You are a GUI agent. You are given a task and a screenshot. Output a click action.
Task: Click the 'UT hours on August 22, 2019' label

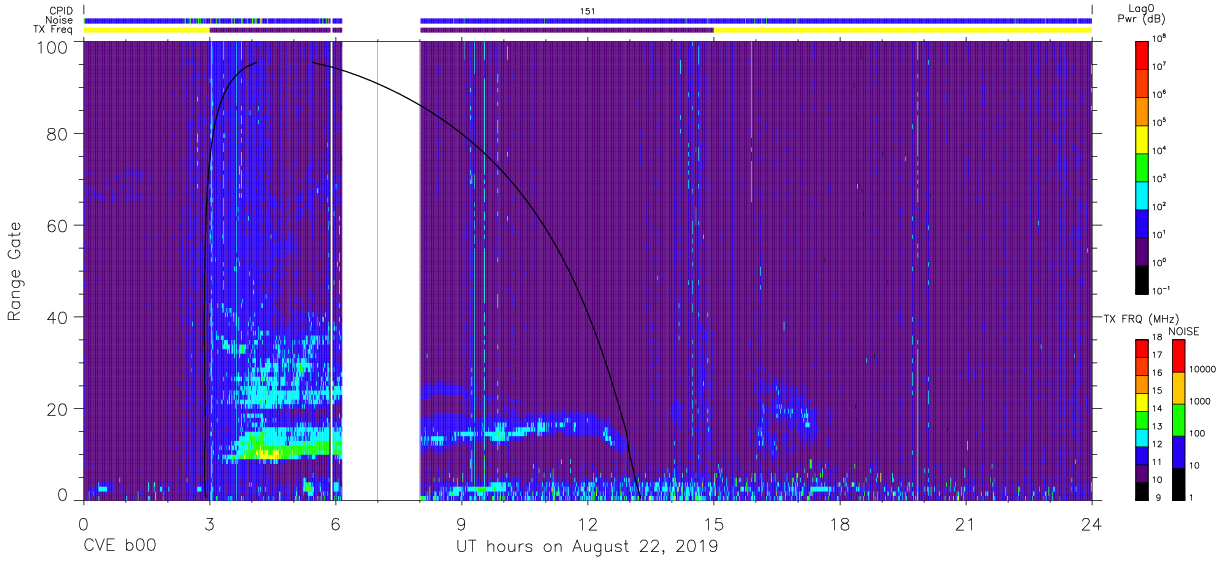click(x=587, y=547)
